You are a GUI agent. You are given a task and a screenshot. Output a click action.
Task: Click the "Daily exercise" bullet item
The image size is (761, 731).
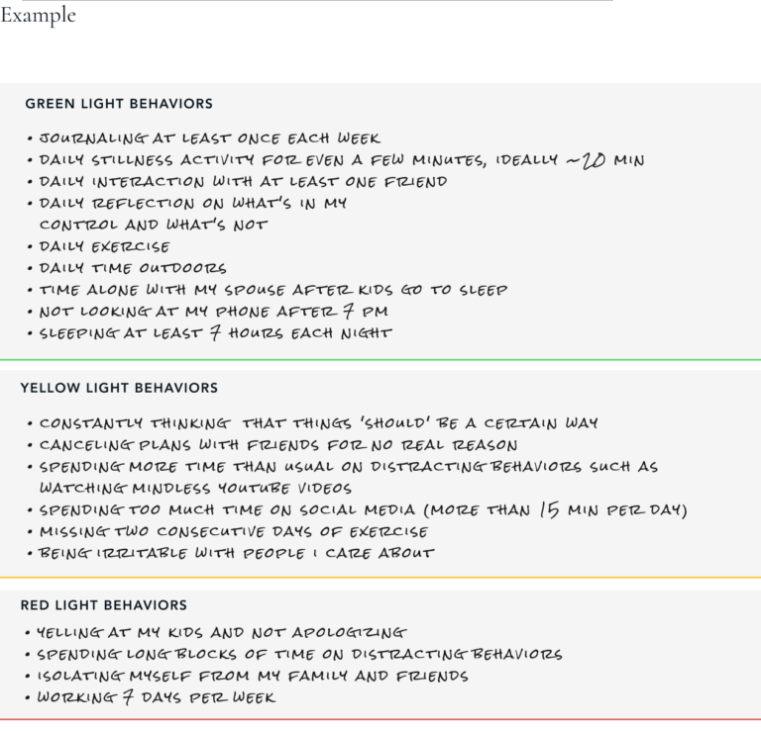pos(104,247)
